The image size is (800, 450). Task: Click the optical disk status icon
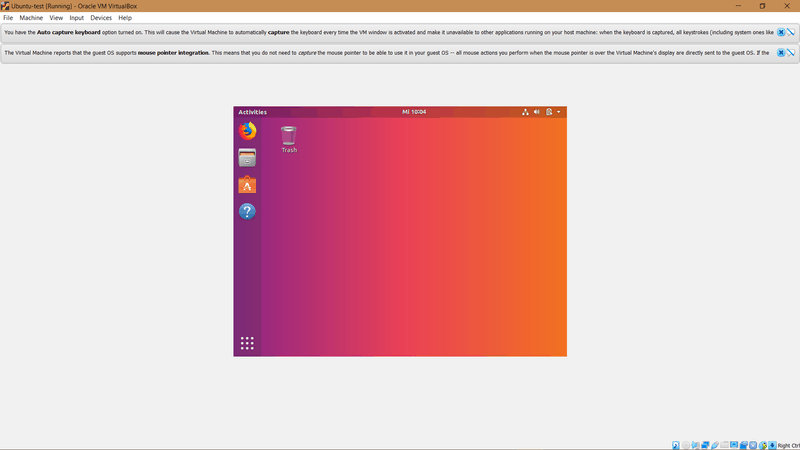click(686, 445)
